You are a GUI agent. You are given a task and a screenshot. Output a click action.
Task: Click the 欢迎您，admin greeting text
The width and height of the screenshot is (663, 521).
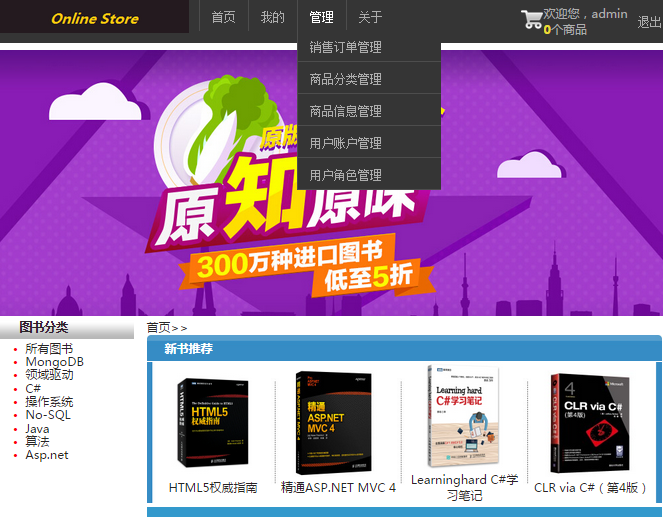585,14
